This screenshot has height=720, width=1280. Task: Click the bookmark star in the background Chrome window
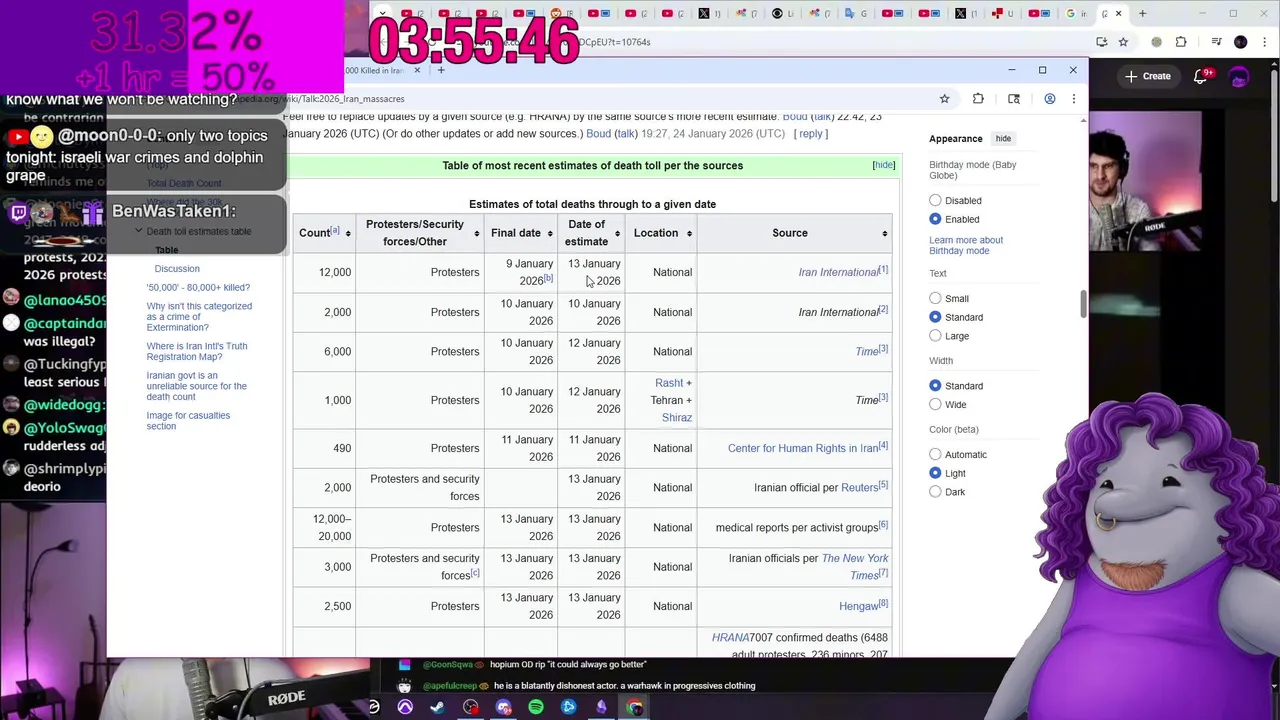point(1123,42)
